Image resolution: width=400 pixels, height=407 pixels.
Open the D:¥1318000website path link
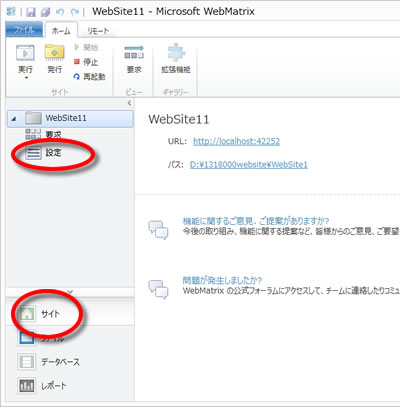[x=249, y=165]
